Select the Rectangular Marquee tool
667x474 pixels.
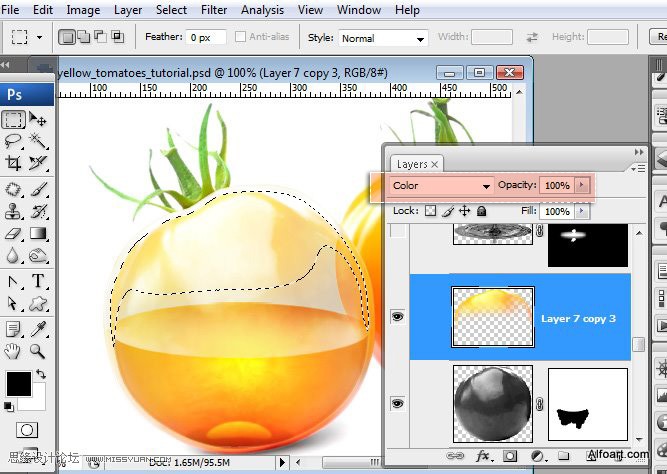click(x=13, y=119)
